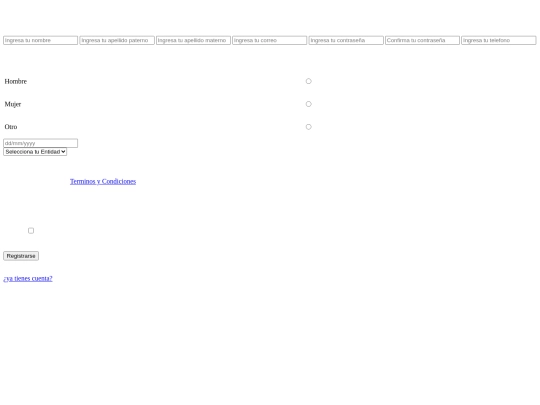Pick the Otro radio button

[x=309, y=127]
